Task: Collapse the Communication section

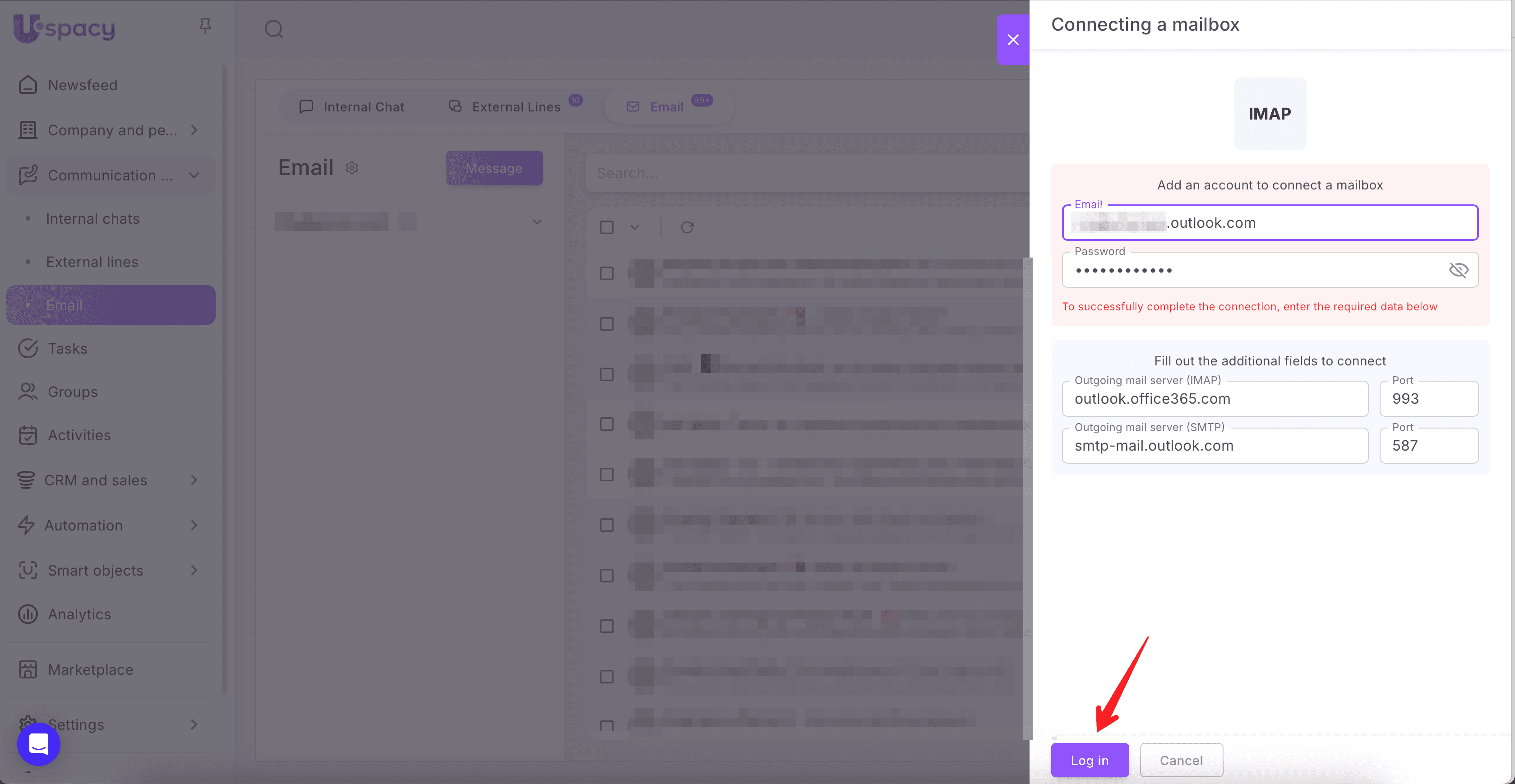Action: click(194, 175)
